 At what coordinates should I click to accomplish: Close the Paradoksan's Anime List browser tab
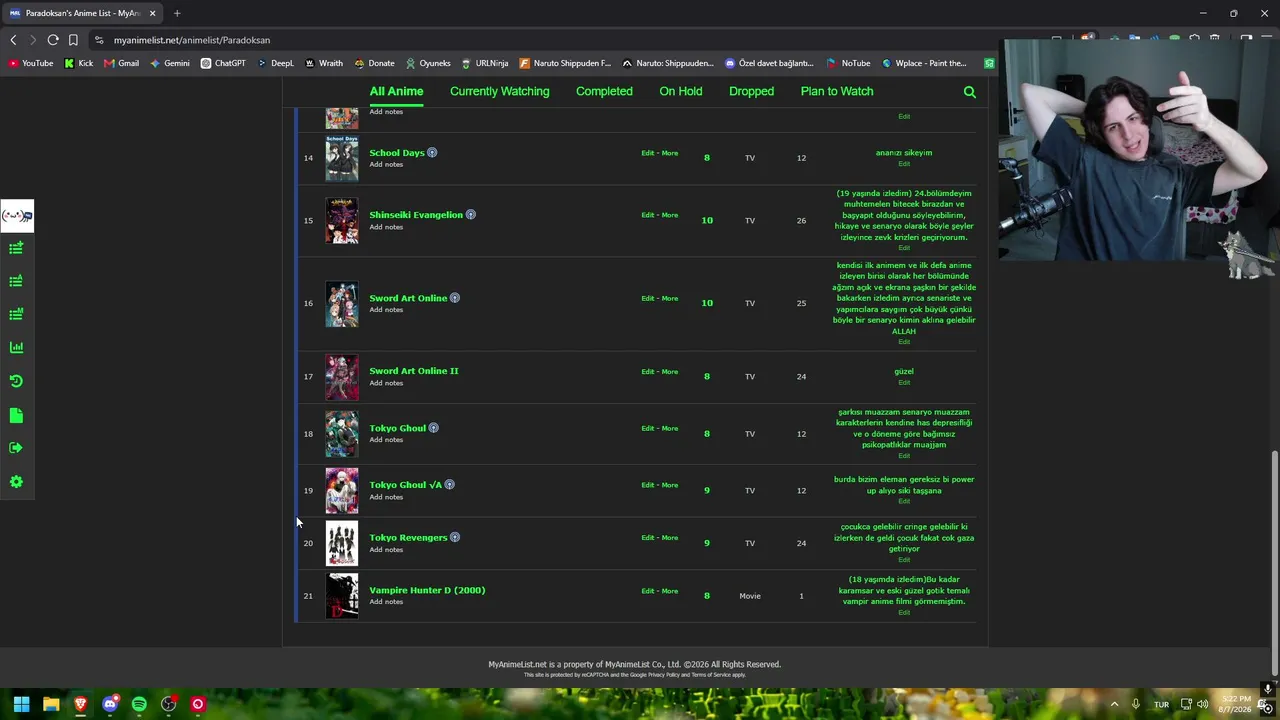152,13
